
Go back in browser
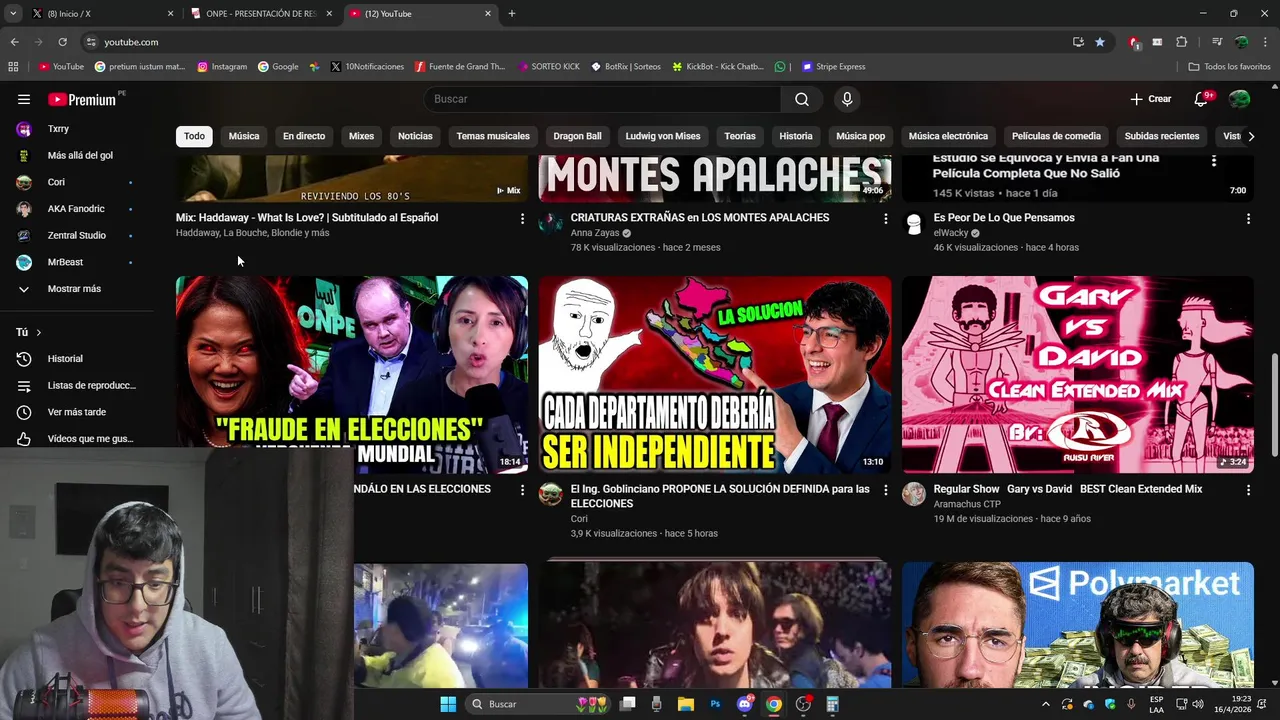click(x=14, y=42)
